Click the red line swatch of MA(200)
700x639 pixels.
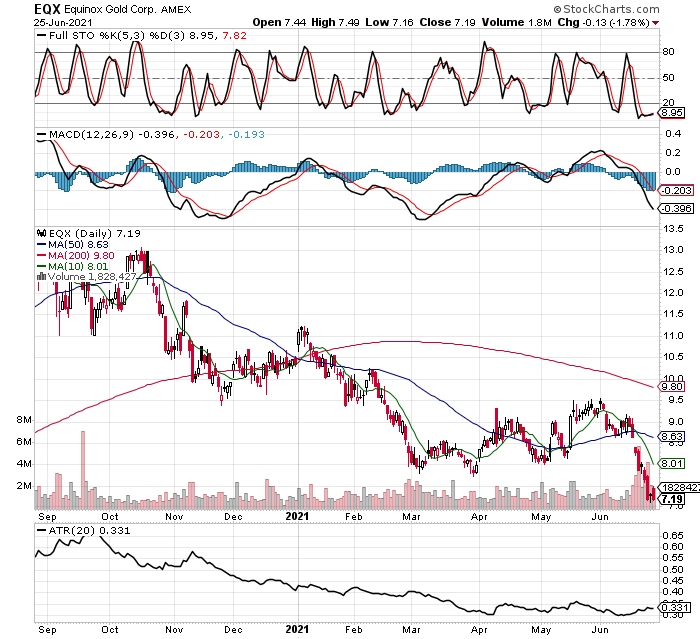tap(42, 255)
